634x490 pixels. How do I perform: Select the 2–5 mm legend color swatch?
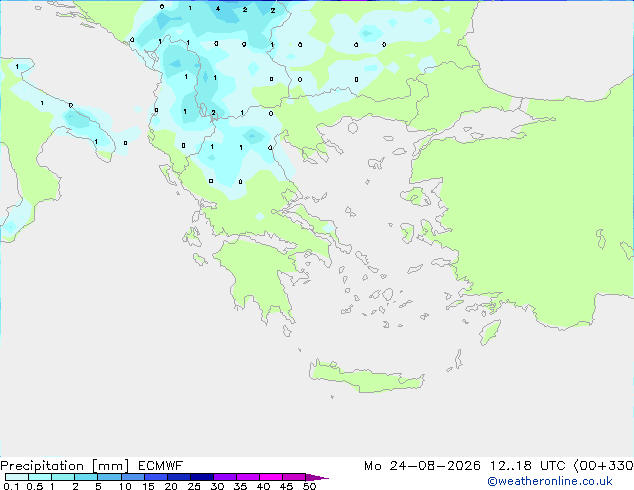(x=86, y=477)
